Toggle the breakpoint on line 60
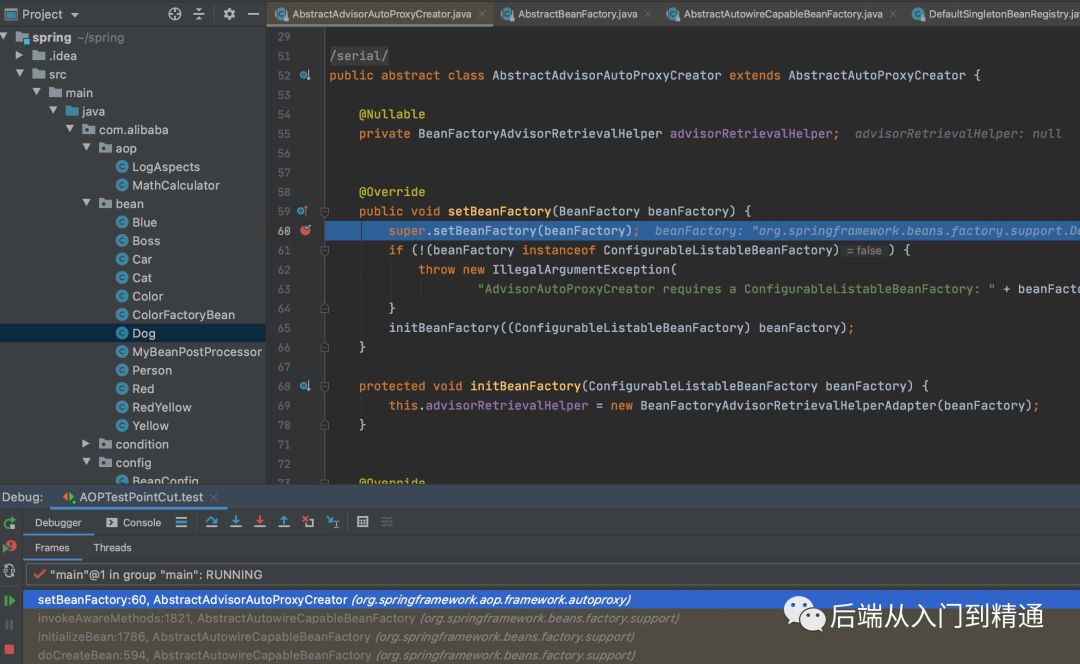 pyautogui.click(x=305, y=230)
